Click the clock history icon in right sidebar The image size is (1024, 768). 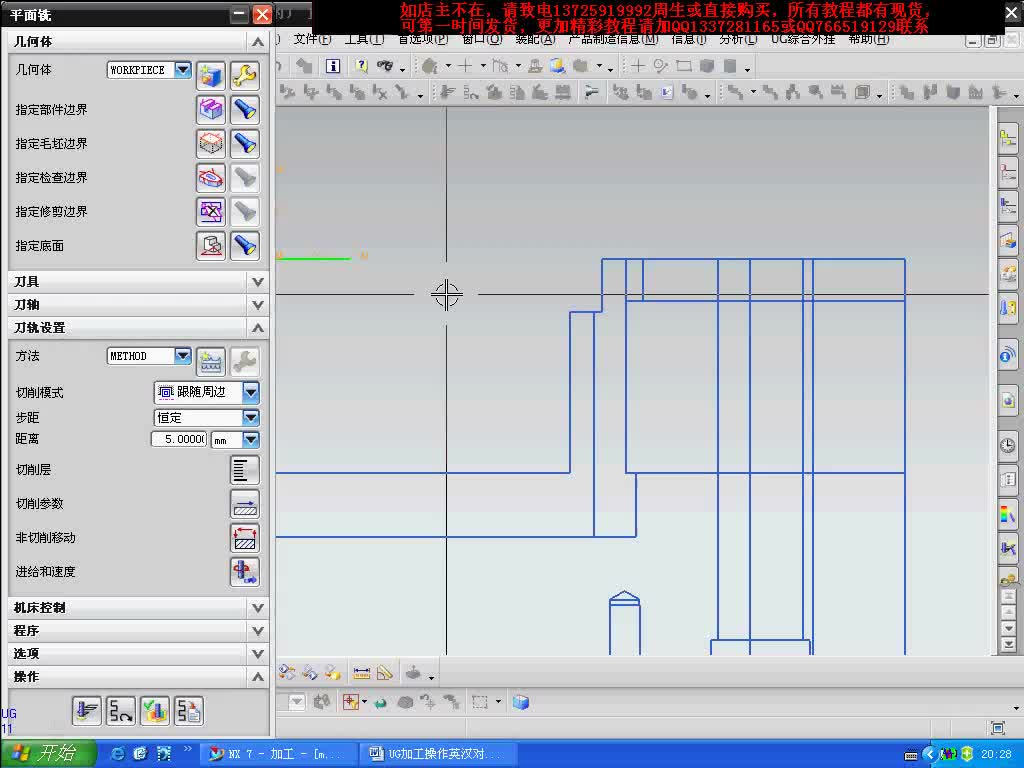[1008, 446]
